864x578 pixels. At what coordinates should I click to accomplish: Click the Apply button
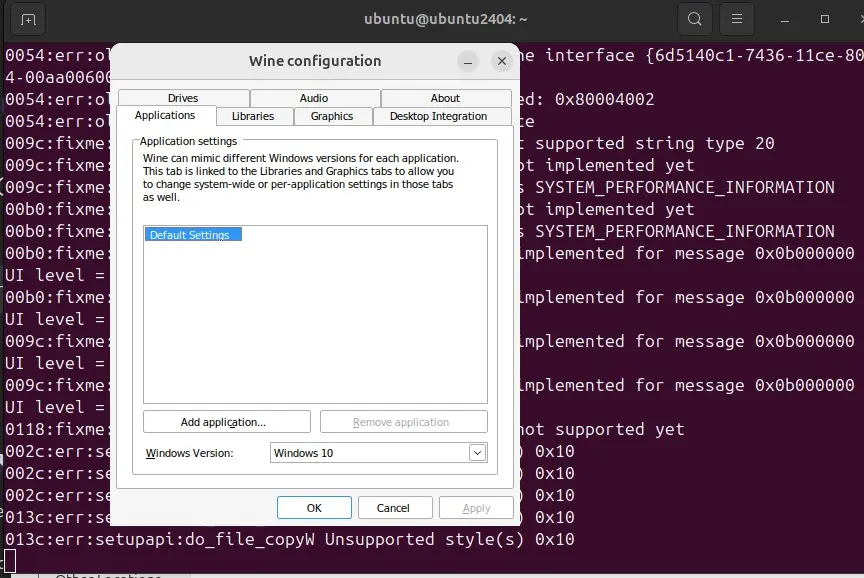[x=476, y=508]
